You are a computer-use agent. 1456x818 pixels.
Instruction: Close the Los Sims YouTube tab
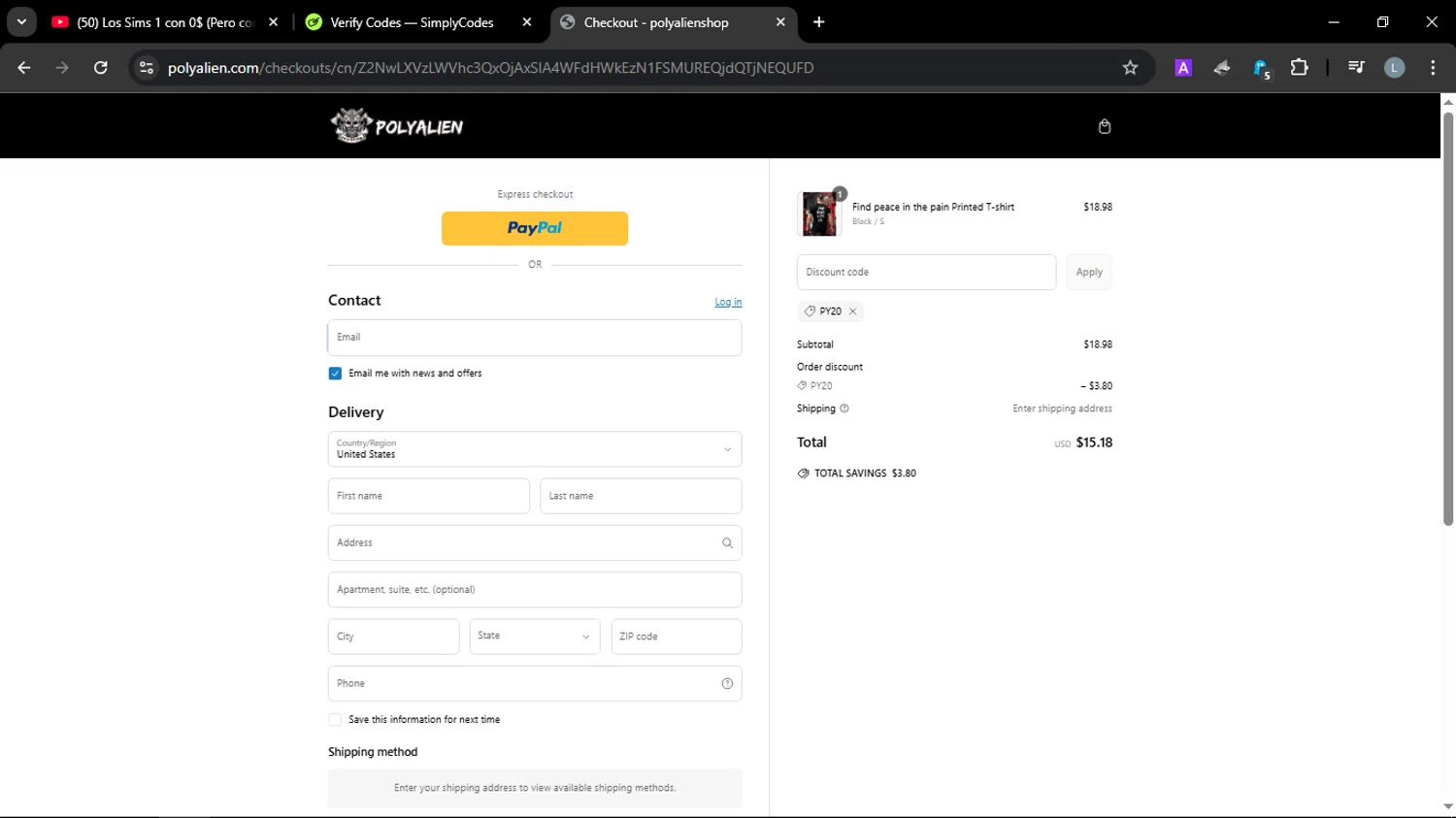[273, 22]
